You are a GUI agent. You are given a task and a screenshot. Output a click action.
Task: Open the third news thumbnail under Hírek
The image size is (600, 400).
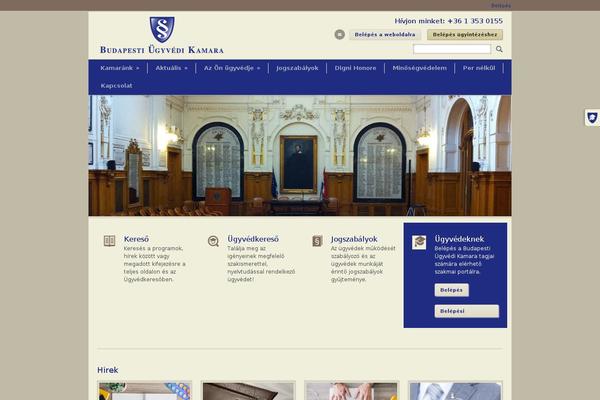coord(352,391)
